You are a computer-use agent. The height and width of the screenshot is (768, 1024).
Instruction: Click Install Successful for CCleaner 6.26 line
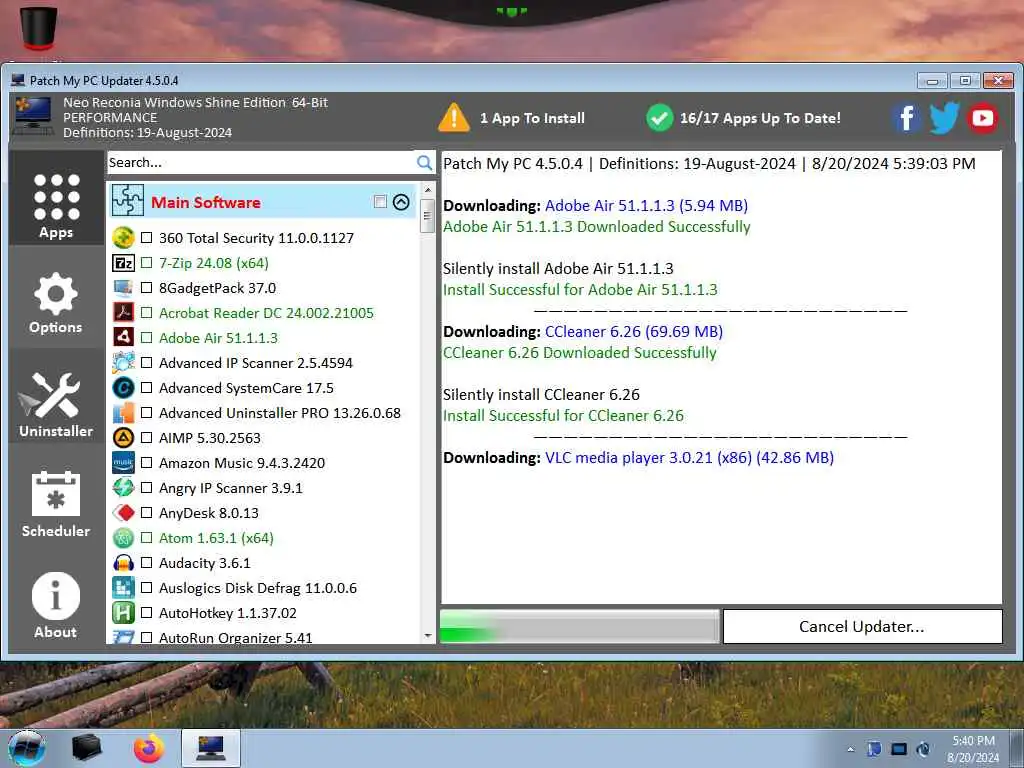point(563,416)
